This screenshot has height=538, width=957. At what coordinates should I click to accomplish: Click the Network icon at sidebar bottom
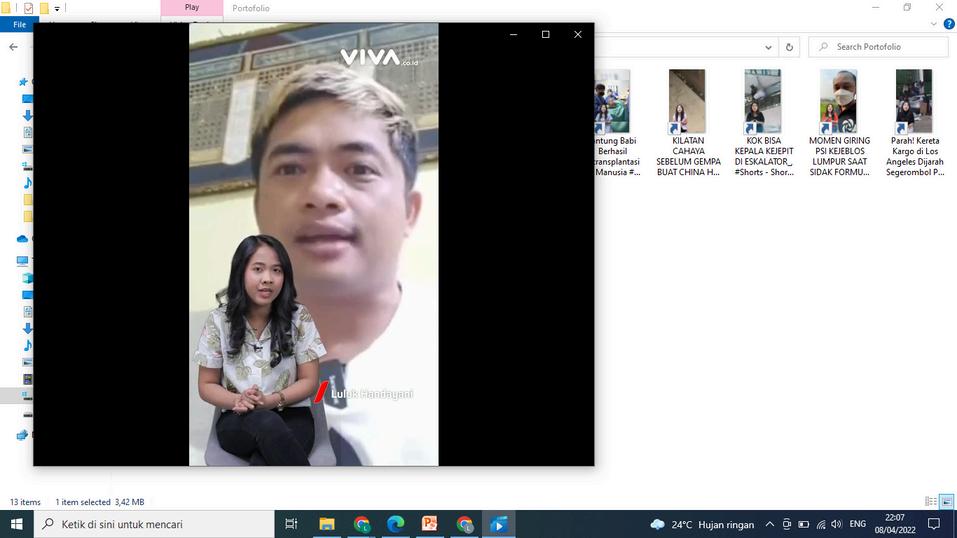[23, 435]
